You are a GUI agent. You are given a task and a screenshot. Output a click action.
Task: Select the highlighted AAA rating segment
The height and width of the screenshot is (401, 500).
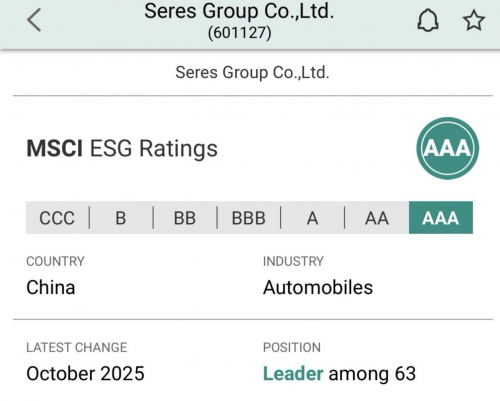(x=441, y=218)
